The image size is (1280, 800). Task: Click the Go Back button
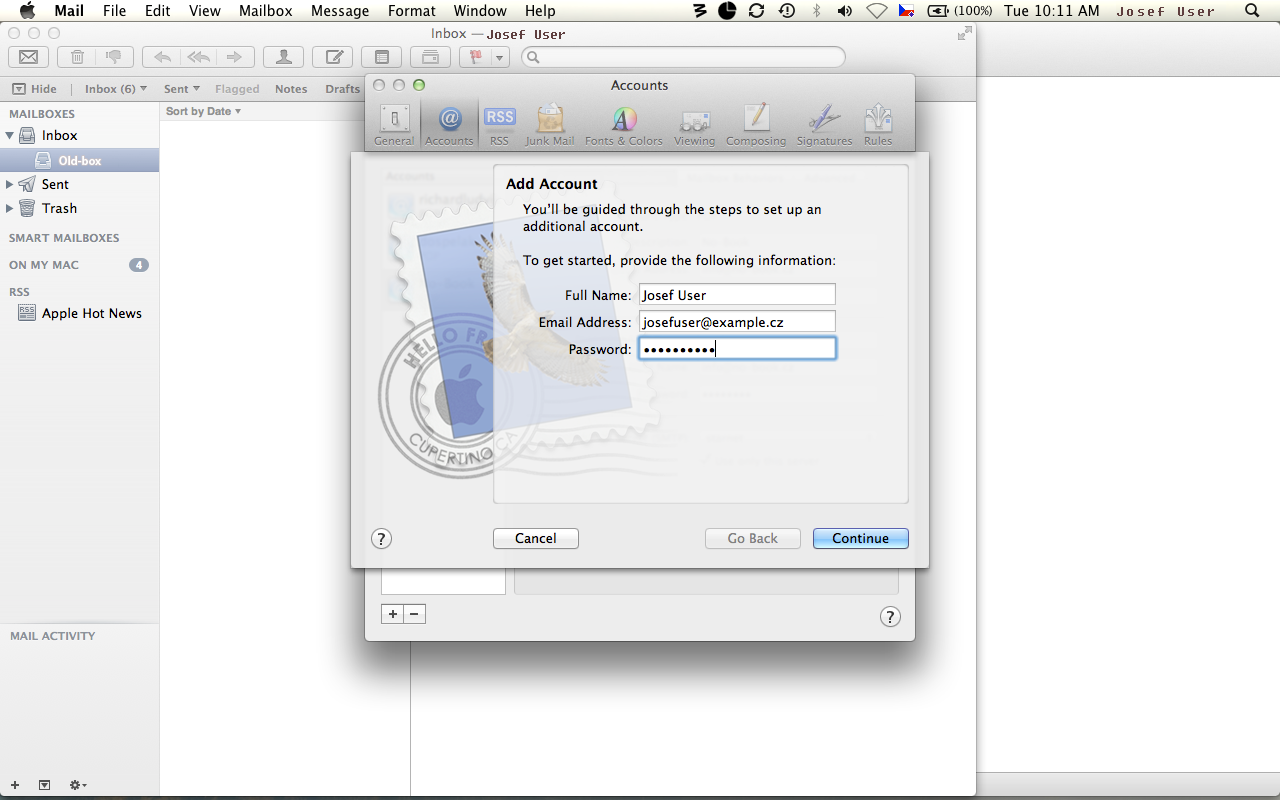752,538
